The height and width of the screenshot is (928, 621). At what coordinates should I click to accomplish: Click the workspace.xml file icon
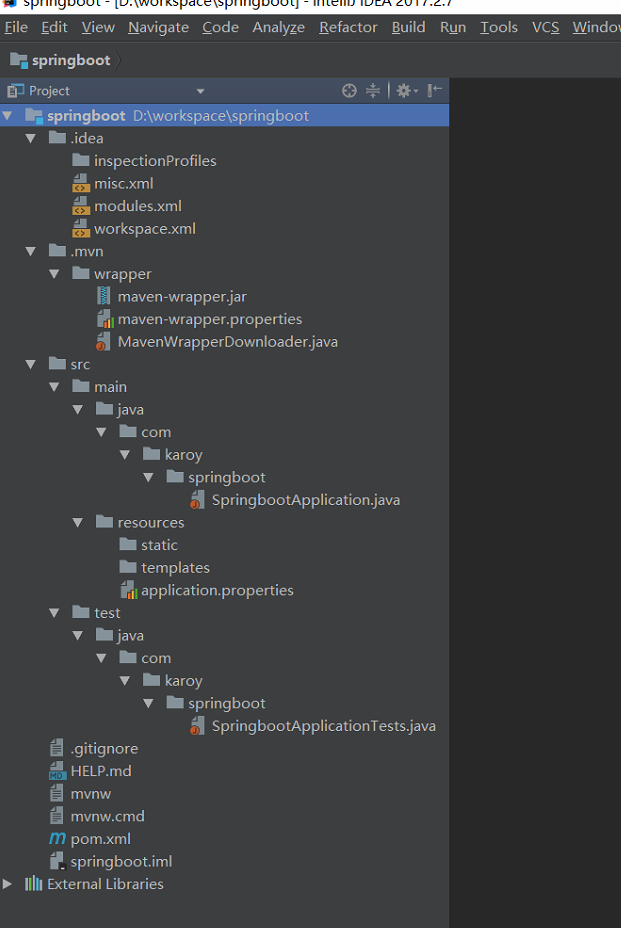(x=81, y=228)
